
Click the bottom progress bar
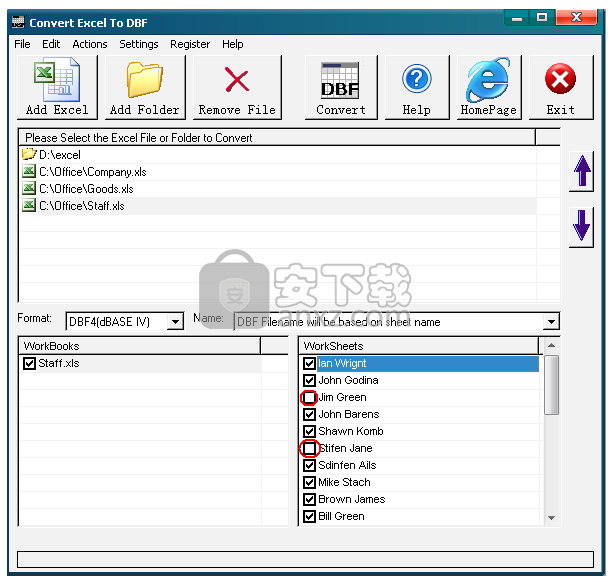coord(305,559)
